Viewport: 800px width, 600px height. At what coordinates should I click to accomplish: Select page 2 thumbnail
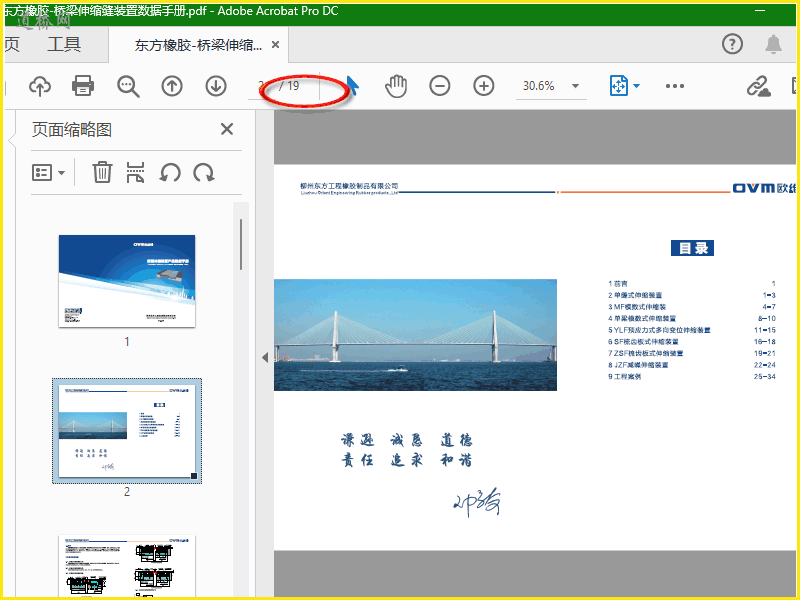127,431
